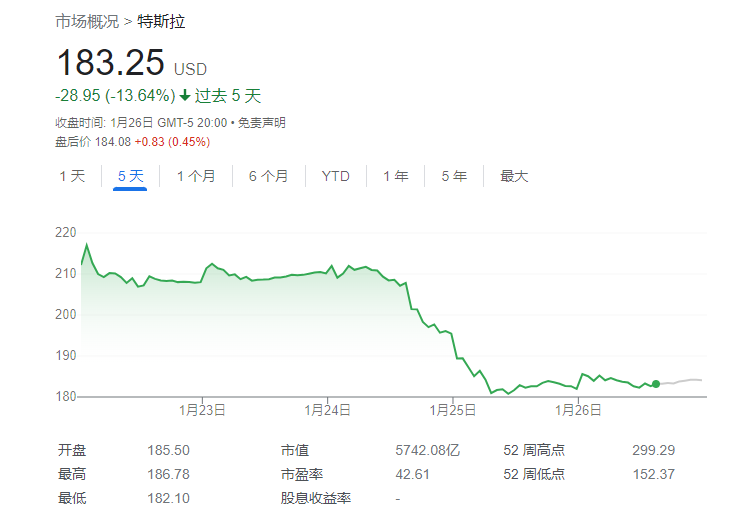Click the 1月26日 axis label

point(578,410)
